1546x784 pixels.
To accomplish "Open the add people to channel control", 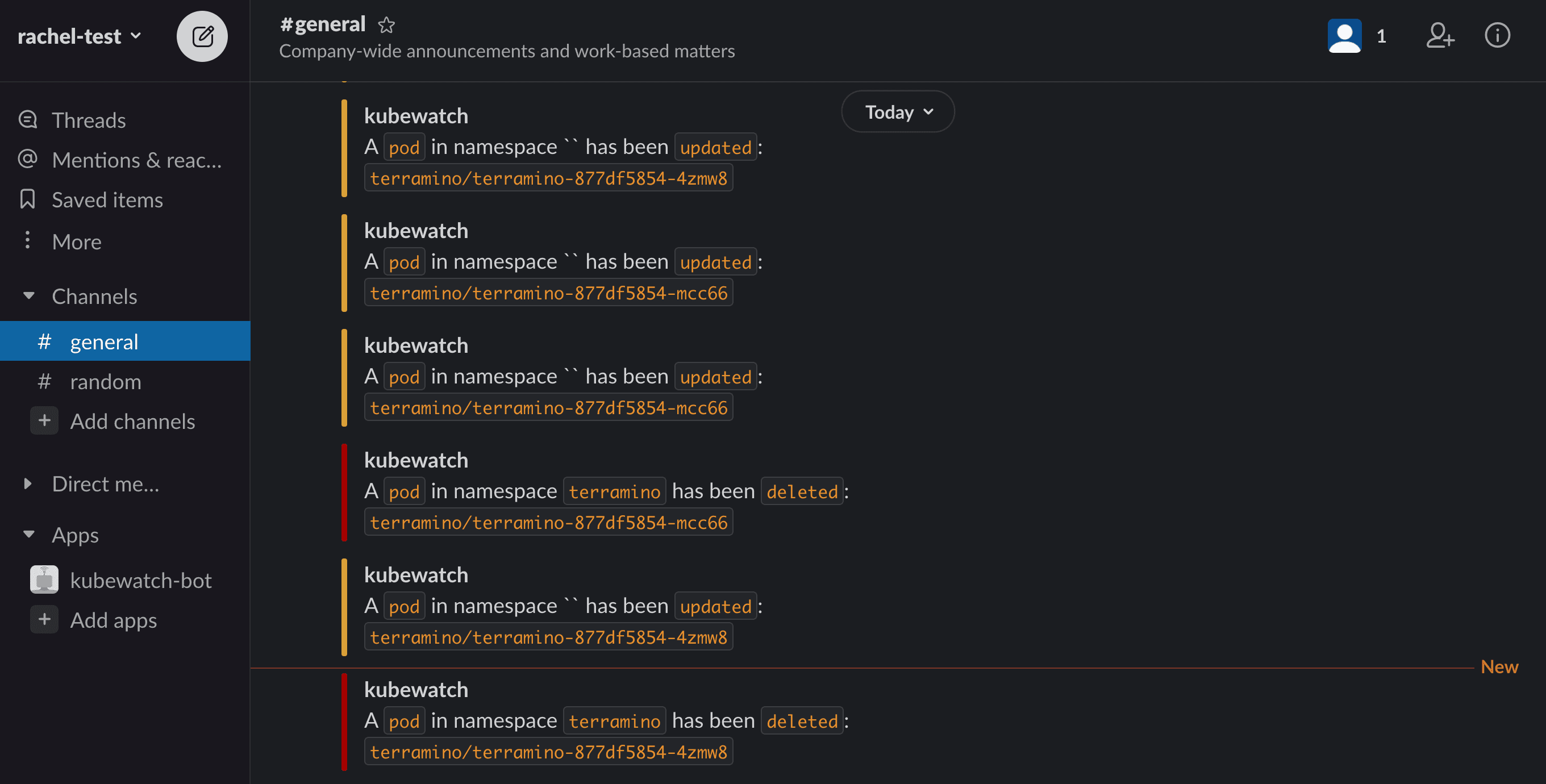I will (1440, 36).
